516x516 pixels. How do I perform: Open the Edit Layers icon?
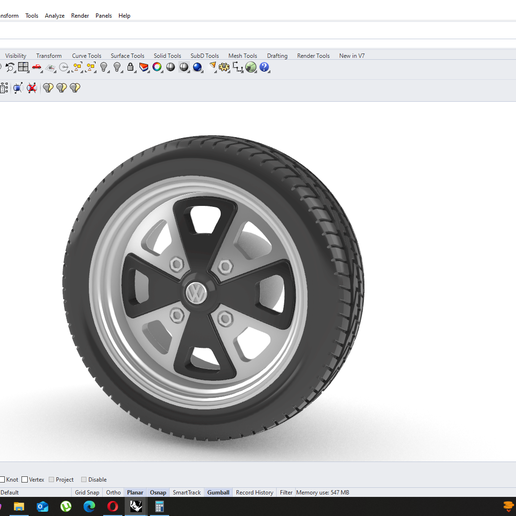(x=144, y=67)
